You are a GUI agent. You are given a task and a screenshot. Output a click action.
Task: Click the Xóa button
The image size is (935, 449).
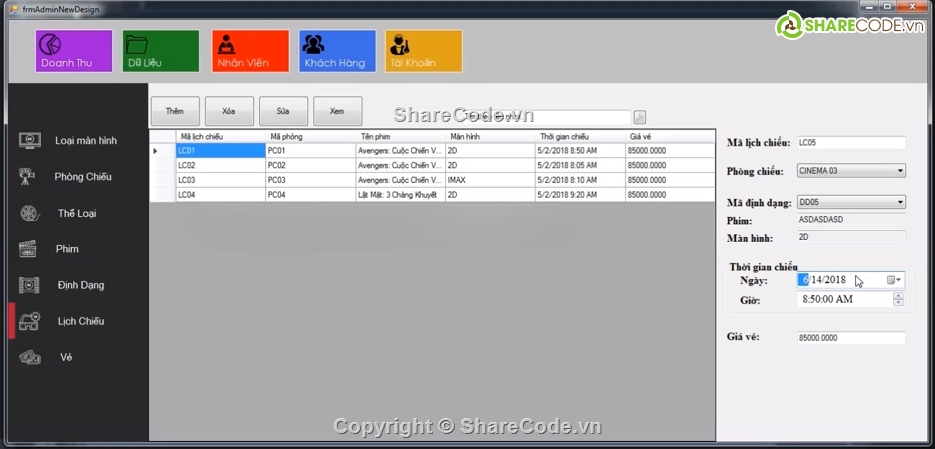[x=229, y=111]
